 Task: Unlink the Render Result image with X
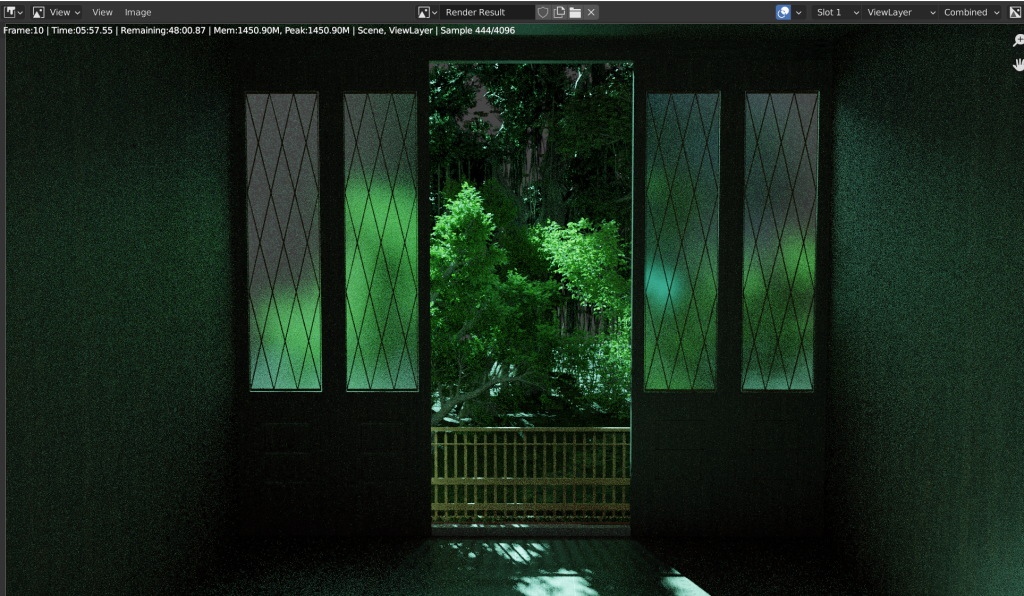pos(591,12)
